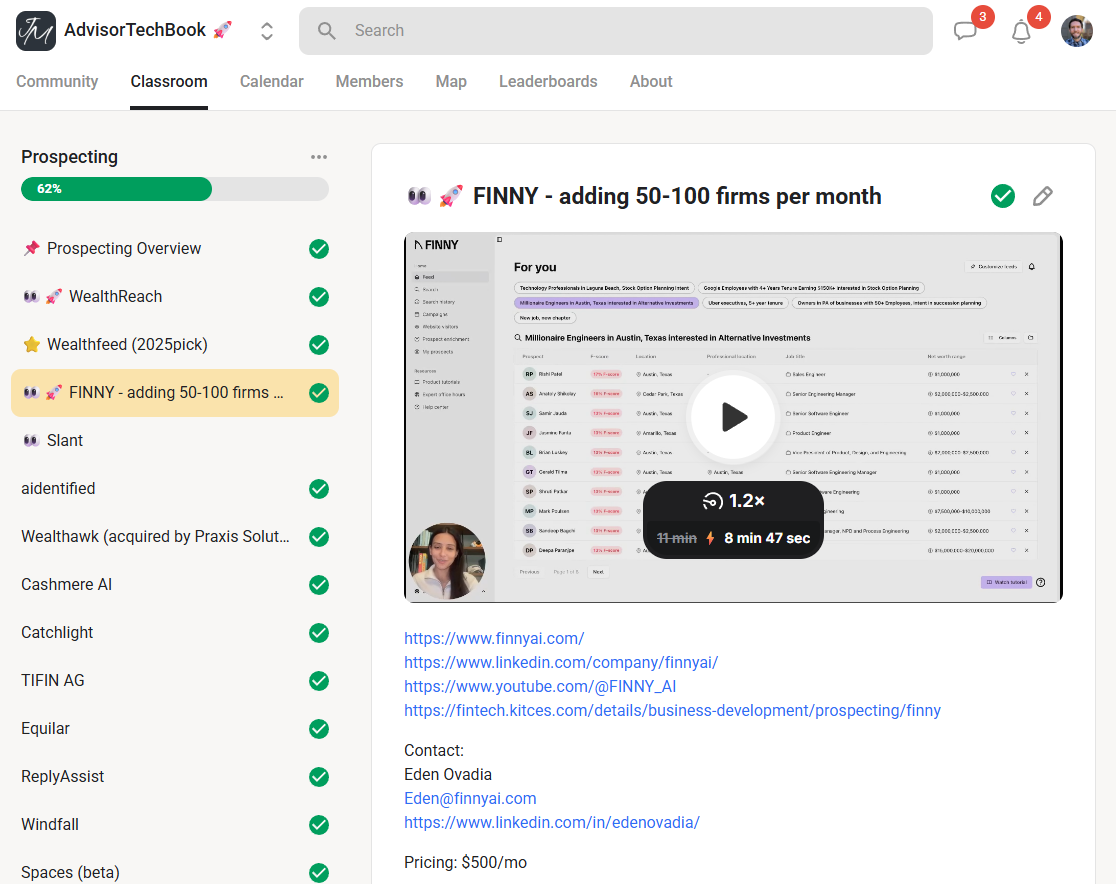Viewport: 1116px width, 884px height.
Task: Toggle completion check for Equilar
Action: [x=319, y=729]
